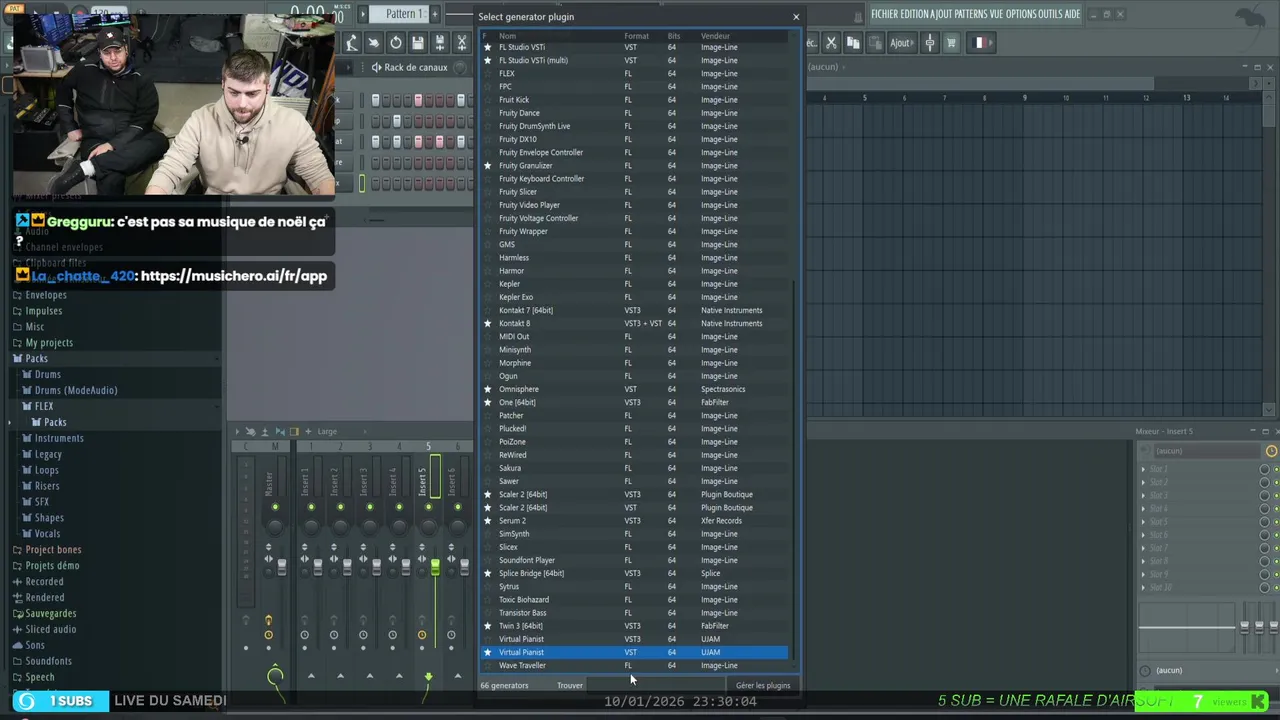Image resolution: width=1280 pixels, height=720 pixels.
Task: Click the (aucun) preset field atop Mixeur panel
Action: [1206, 451]
